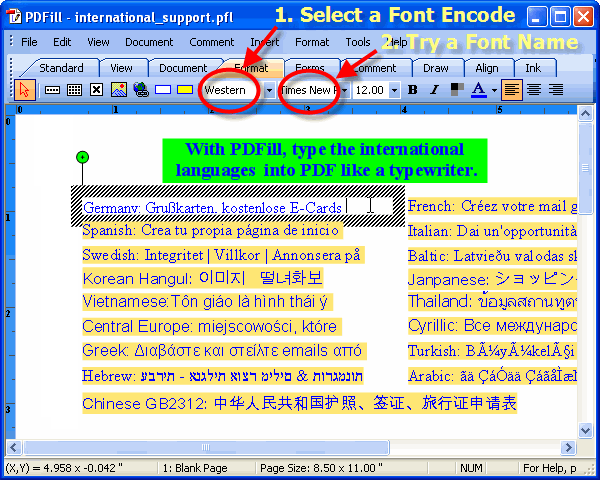Select the Turkish text line
Viewport: 600px width, 480px height.
(492, 351)
